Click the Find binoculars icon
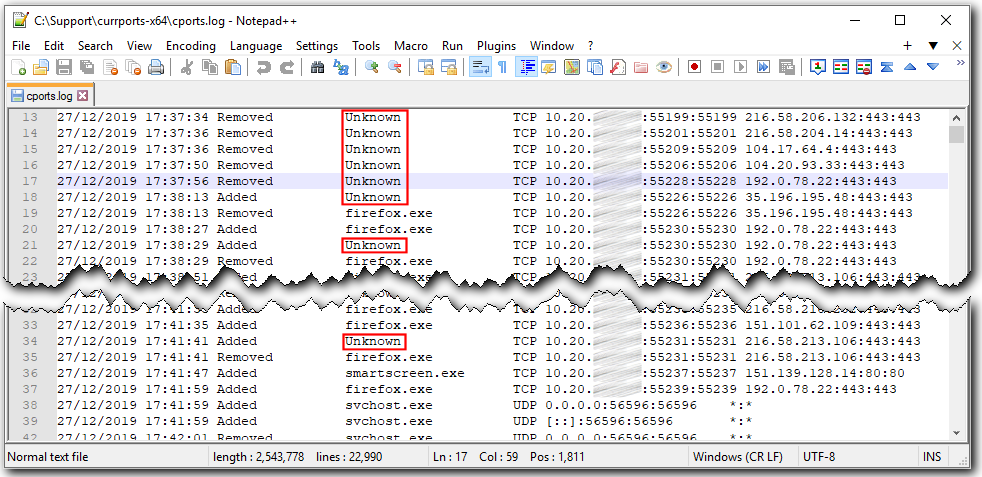 (317, 68)
